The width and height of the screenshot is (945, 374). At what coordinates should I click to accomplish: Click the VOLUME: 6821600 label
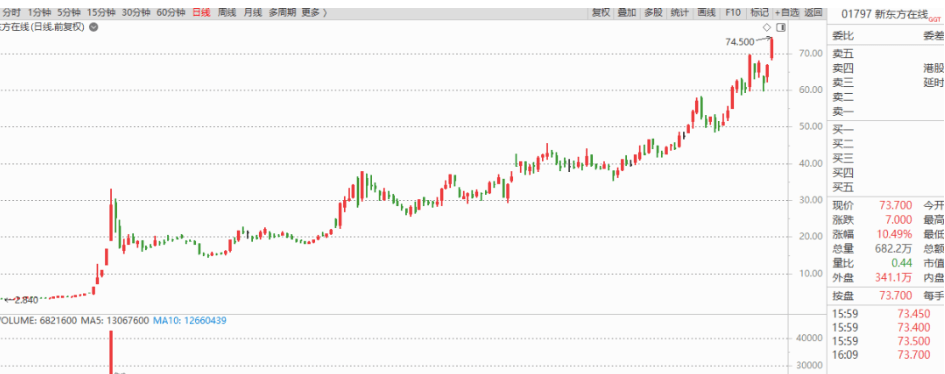click(38, 320)
